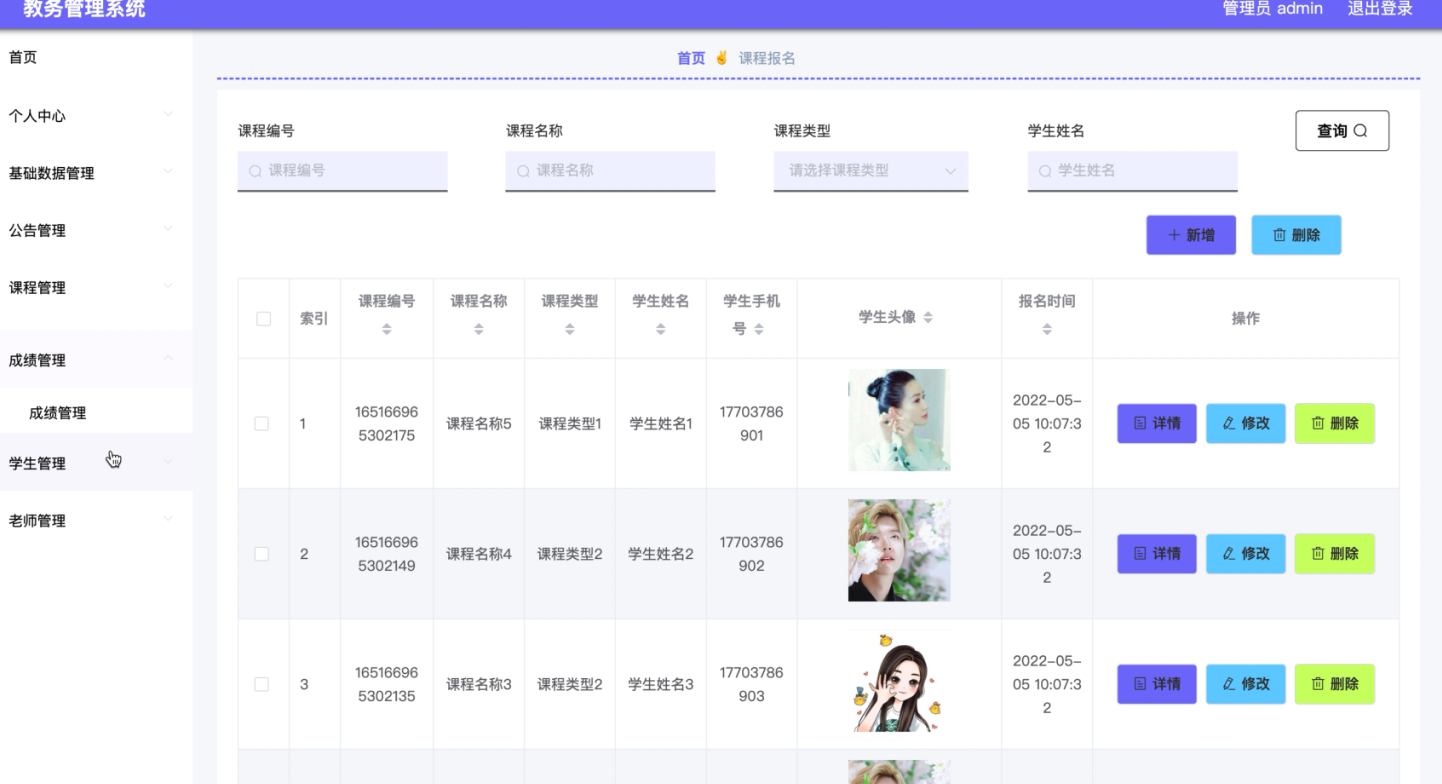This screenshot has width=1442, height=784.
Task: Click phone number 17703786901
Action: pyautogui.click(x=752, y=424)
